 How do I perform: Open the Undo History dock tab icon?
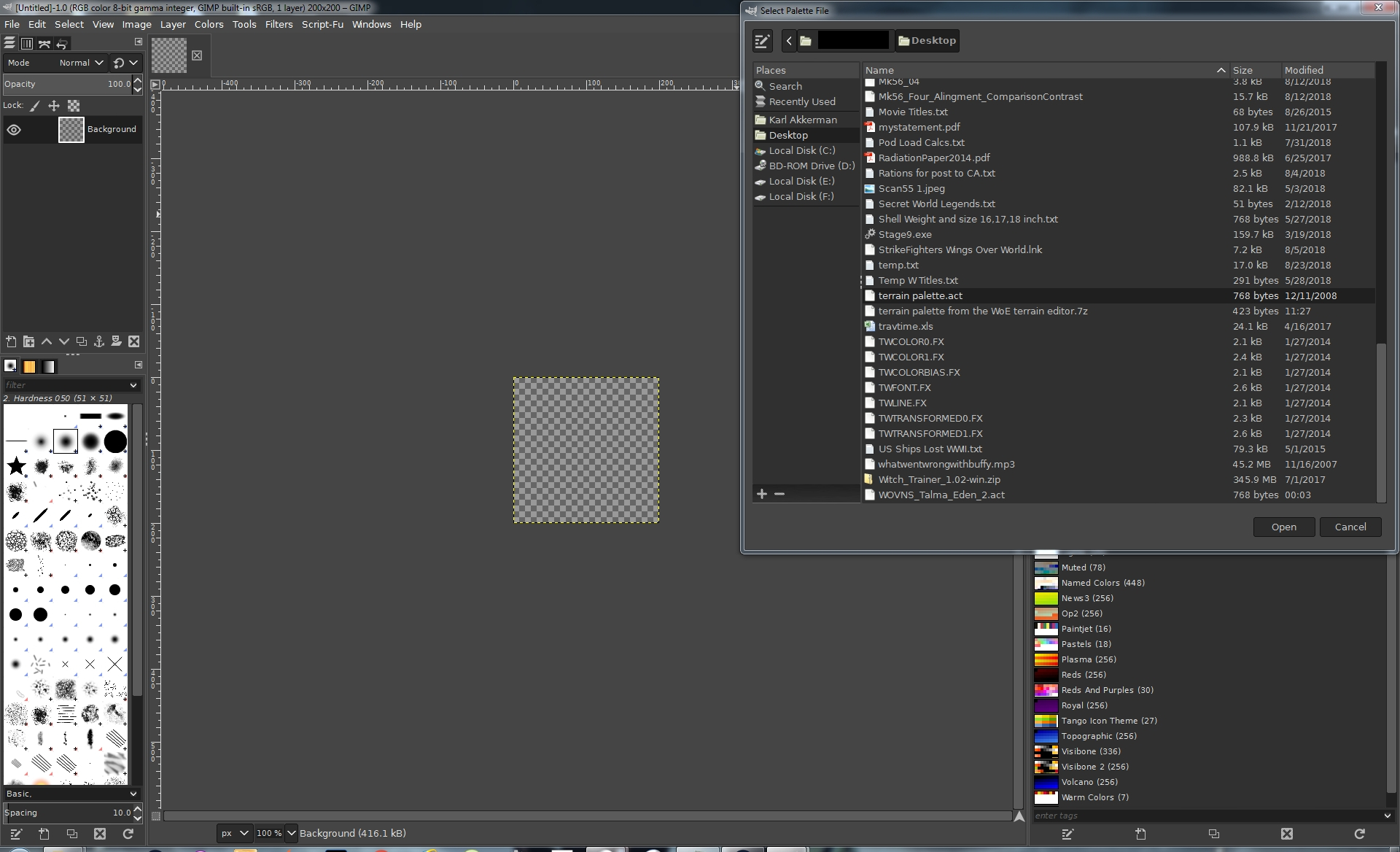pyautogui.click(x=62, y=44)
